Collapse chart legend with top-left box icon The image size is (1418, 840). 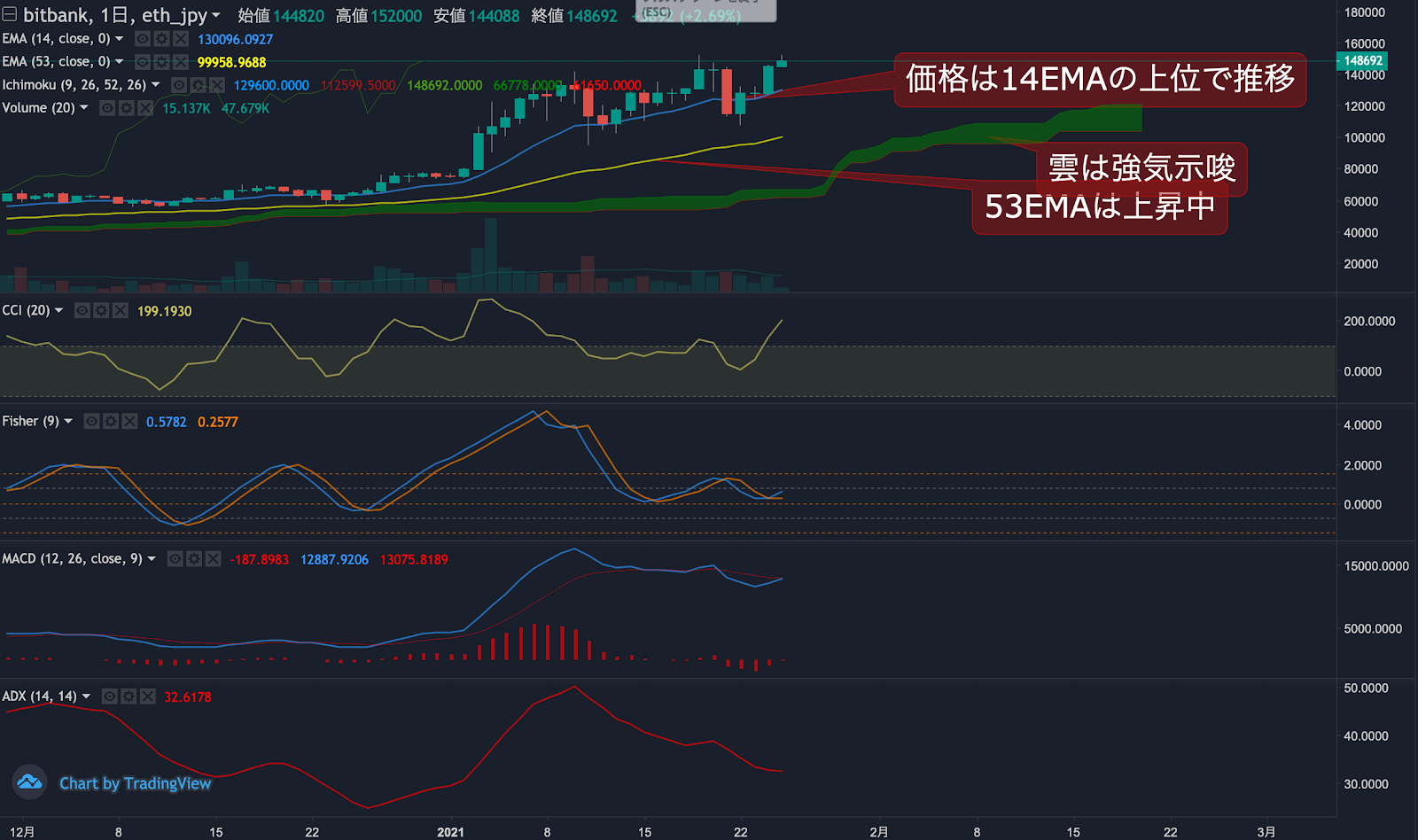coord(10,14)
